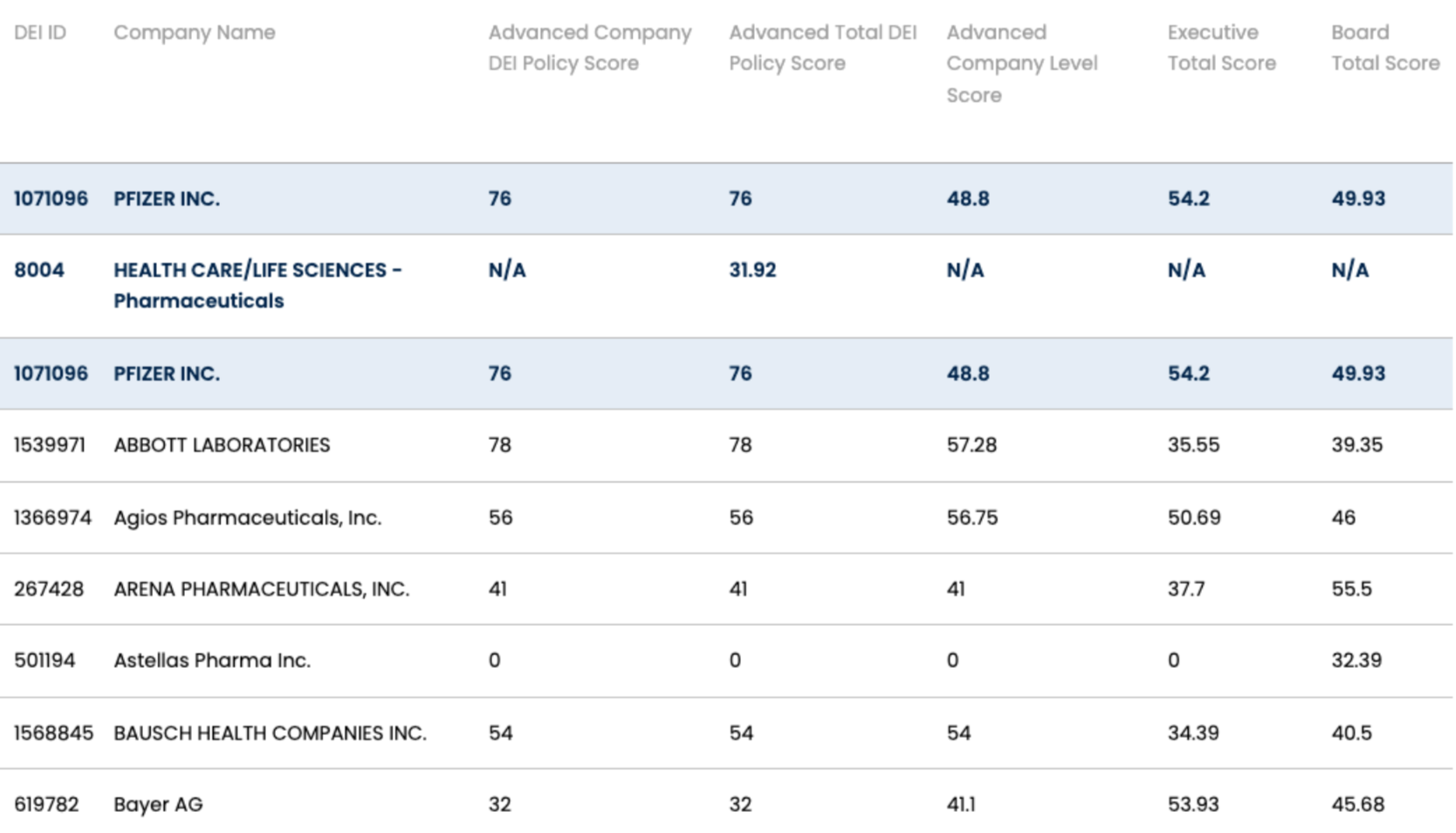Click DEI ID 501194
Viewport: 1456px width, 833px height.
coord(45,661)
